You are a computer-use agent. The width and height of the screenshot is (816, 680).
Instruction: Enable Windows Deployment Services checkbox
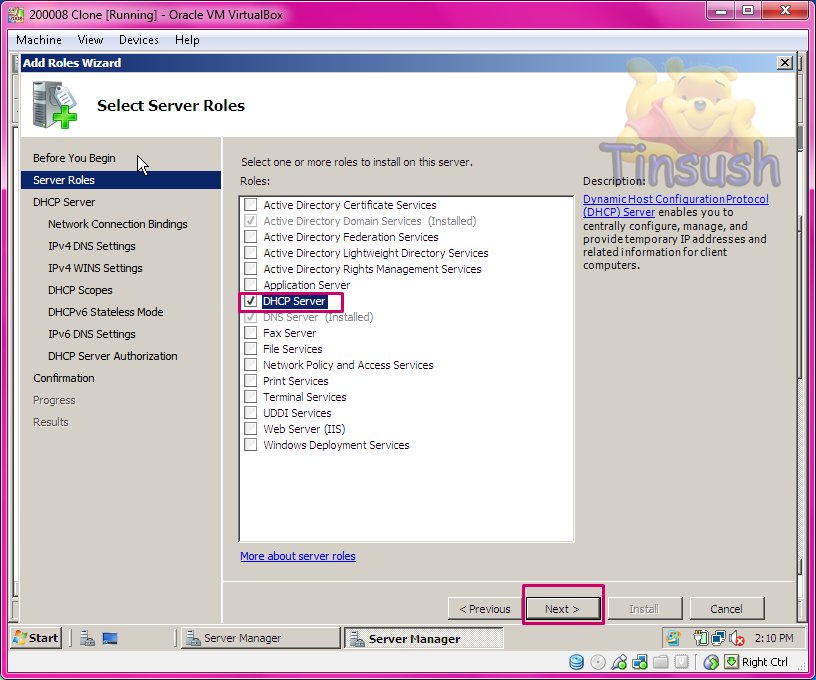pos(251,445)
